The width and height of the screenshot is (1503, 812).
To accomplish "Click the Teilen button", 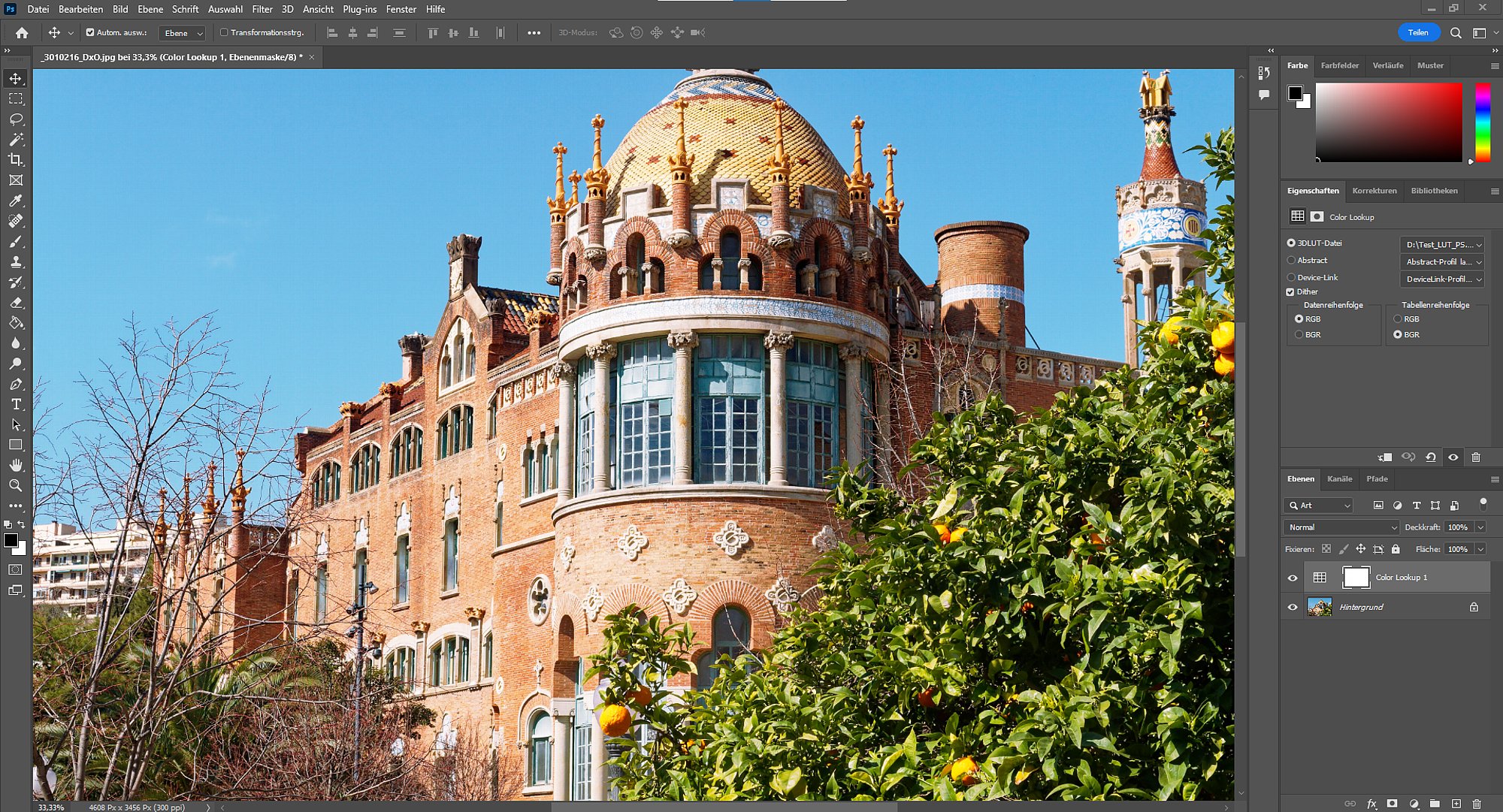I will [x=1418, y=32].
